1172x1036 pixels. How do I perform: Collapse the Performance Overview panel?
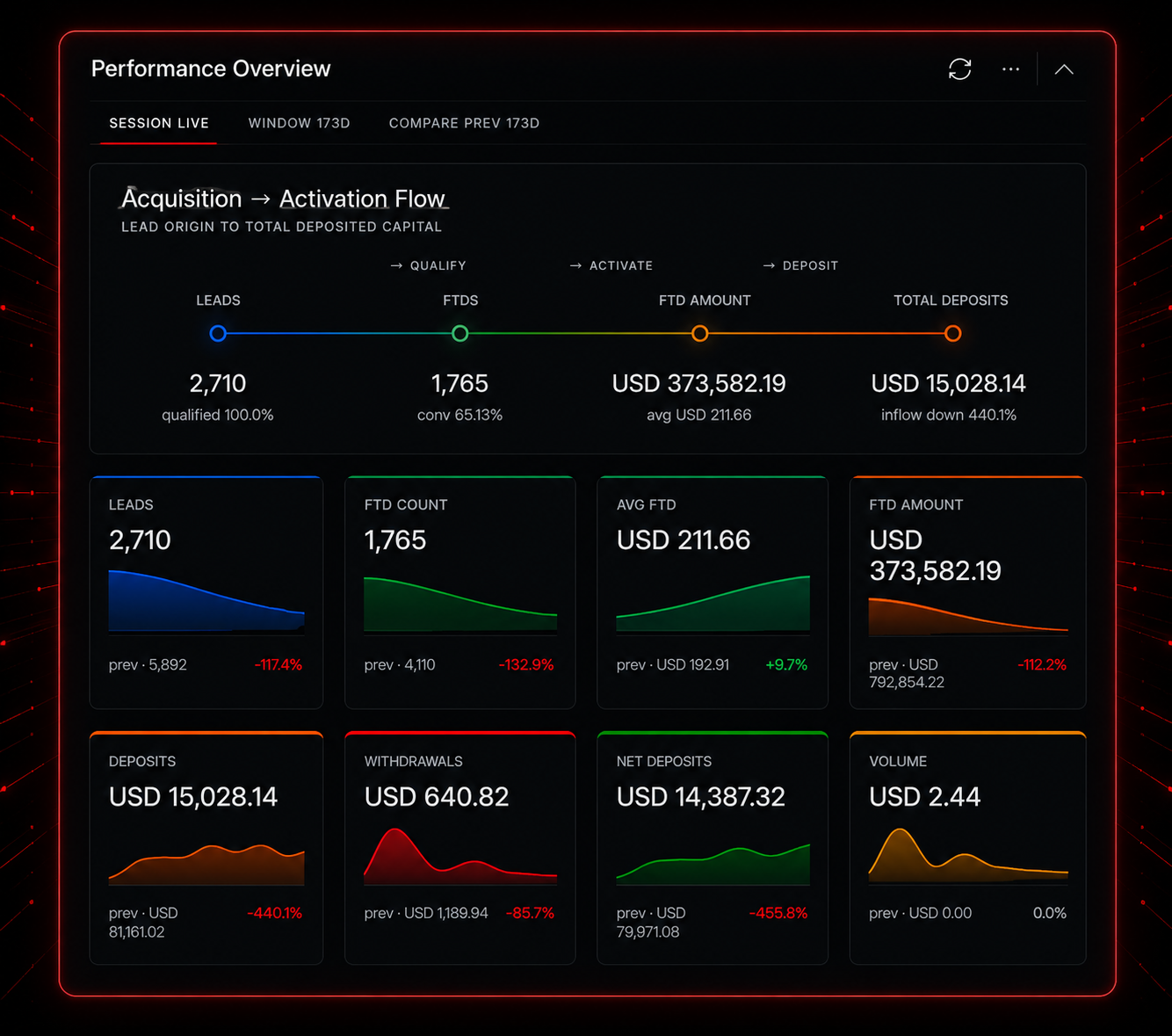tap(1064, 69)
